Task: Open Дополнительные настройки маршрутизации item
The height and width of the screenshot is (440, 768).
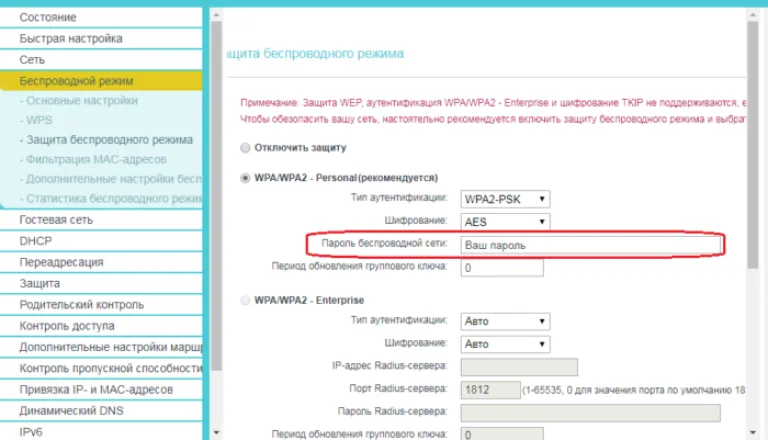Action: coord(101,347)
